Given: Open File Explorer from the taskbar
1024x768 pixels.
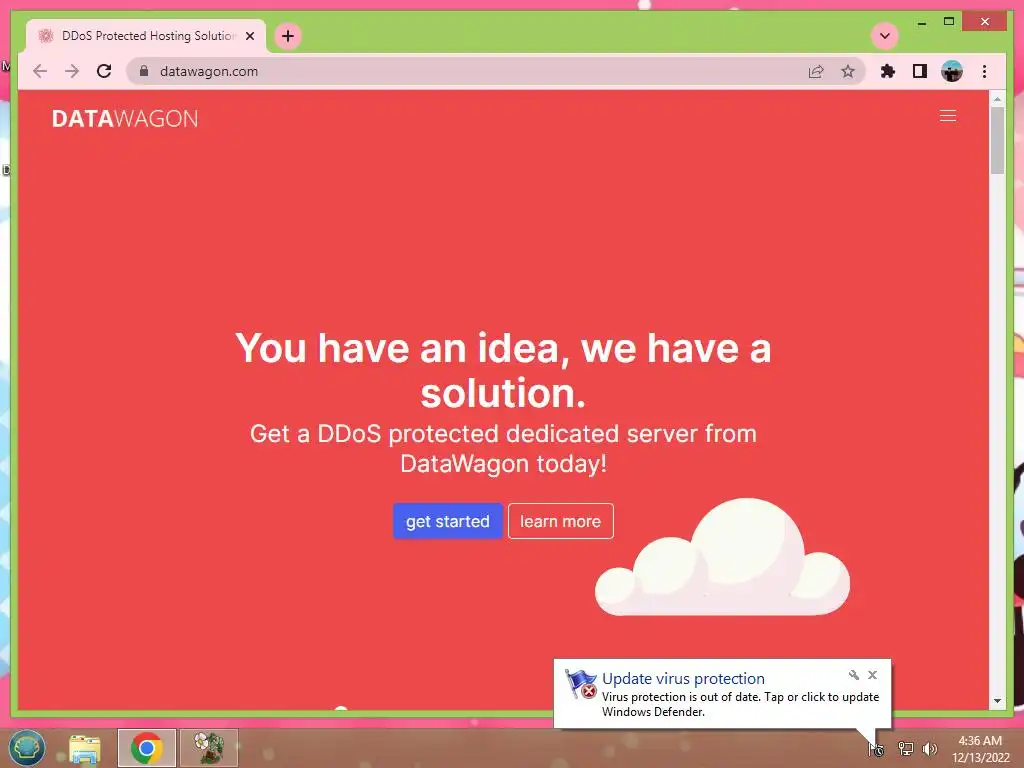Looking at the screenshot, I should pyautogui.click(x=85, y=748).
